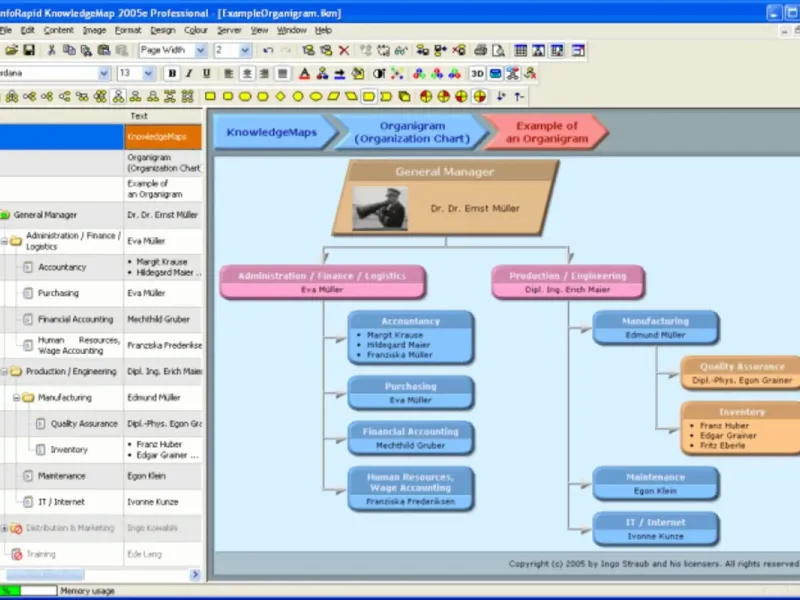Open the Design menu
Image resolution: width=800 pixels, height=600 pixels.
point(163,30)
